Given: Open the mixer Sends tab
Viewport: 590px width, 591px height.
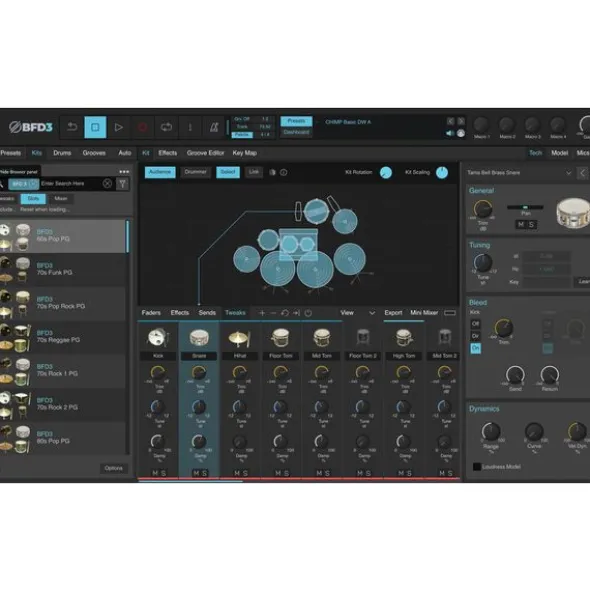Looking at the screenshot, I should [207, 313].
